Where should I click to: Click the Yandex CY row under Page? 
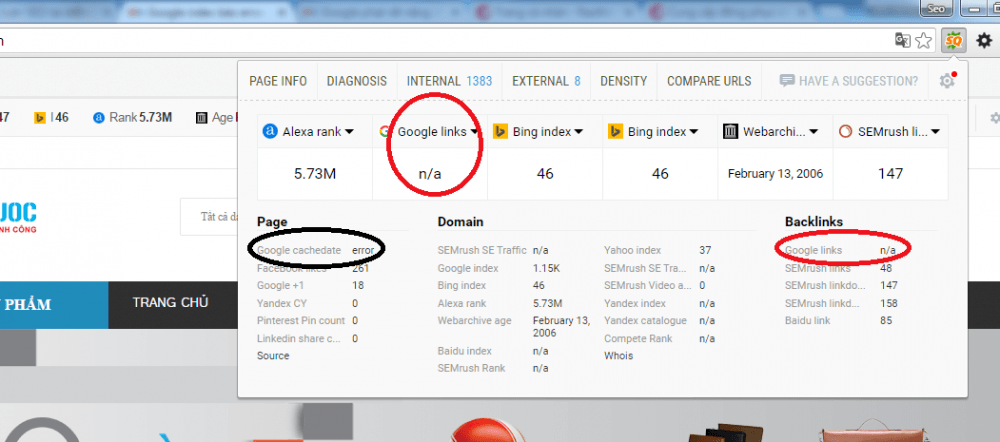pos(307,304)
